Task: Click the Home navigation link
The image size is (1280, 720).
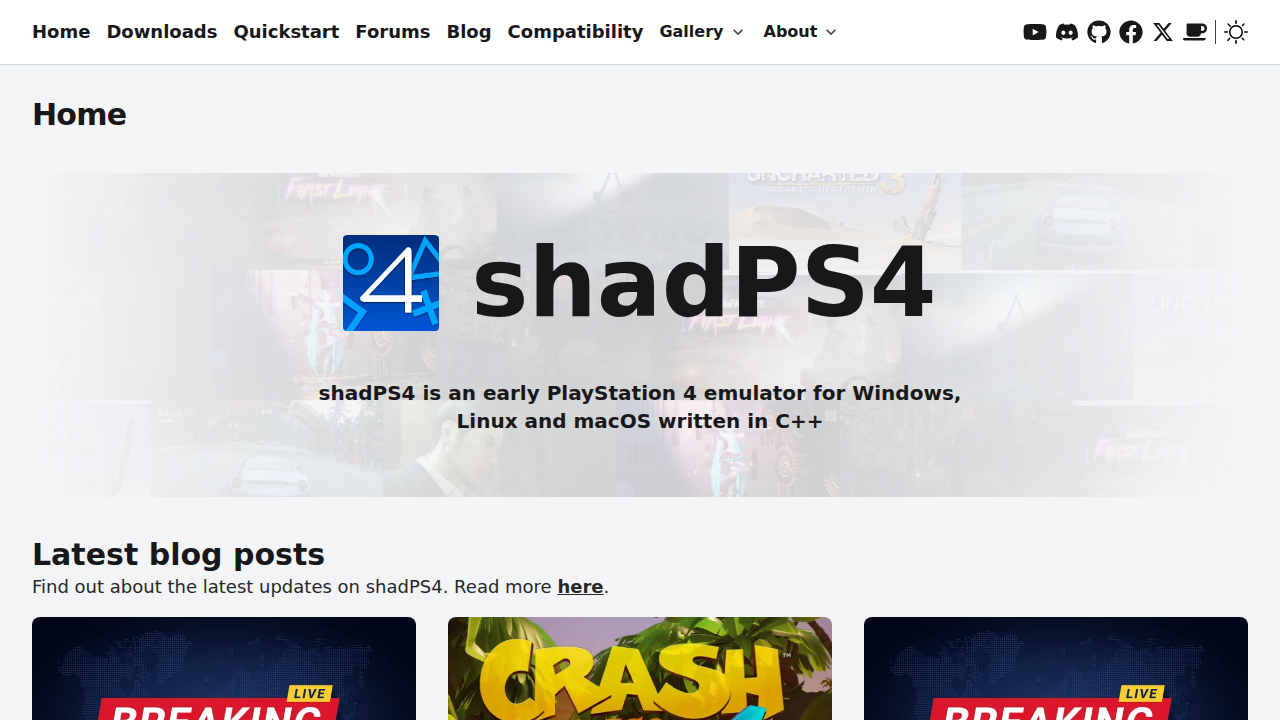Action: pyautogui.click(x=61, y=32)
